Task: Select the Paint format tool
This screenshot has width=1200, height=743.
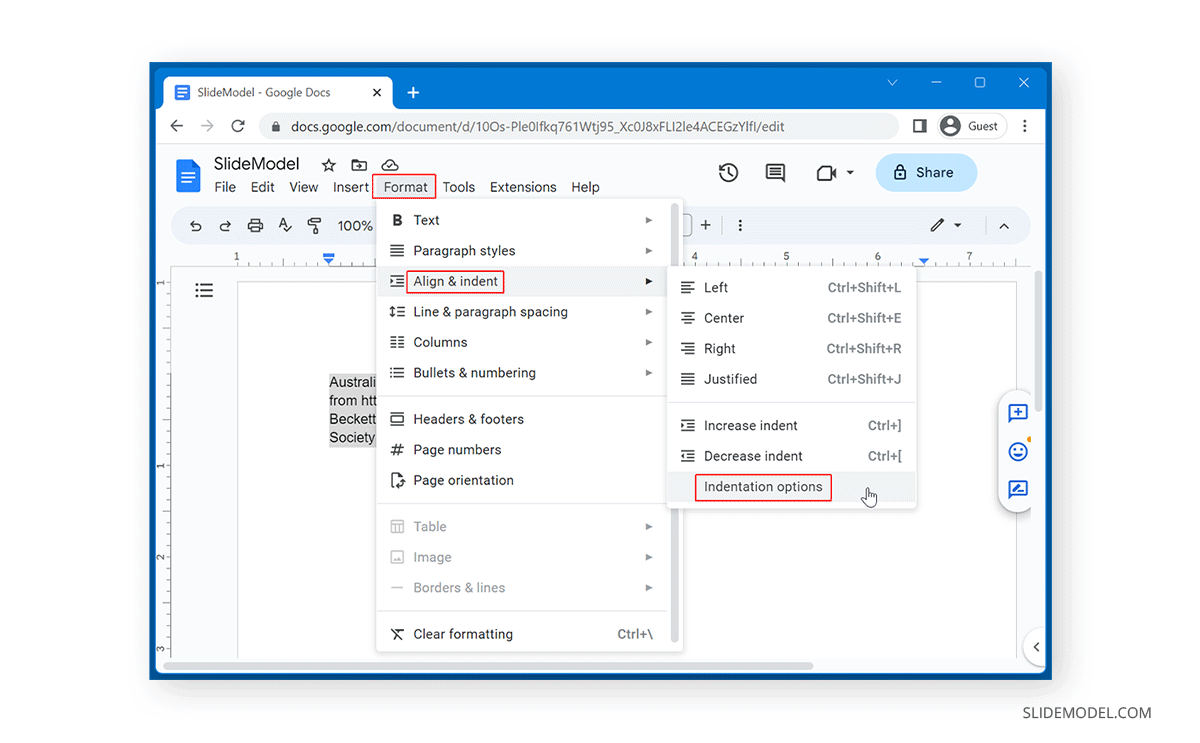Action: point(314,225)
